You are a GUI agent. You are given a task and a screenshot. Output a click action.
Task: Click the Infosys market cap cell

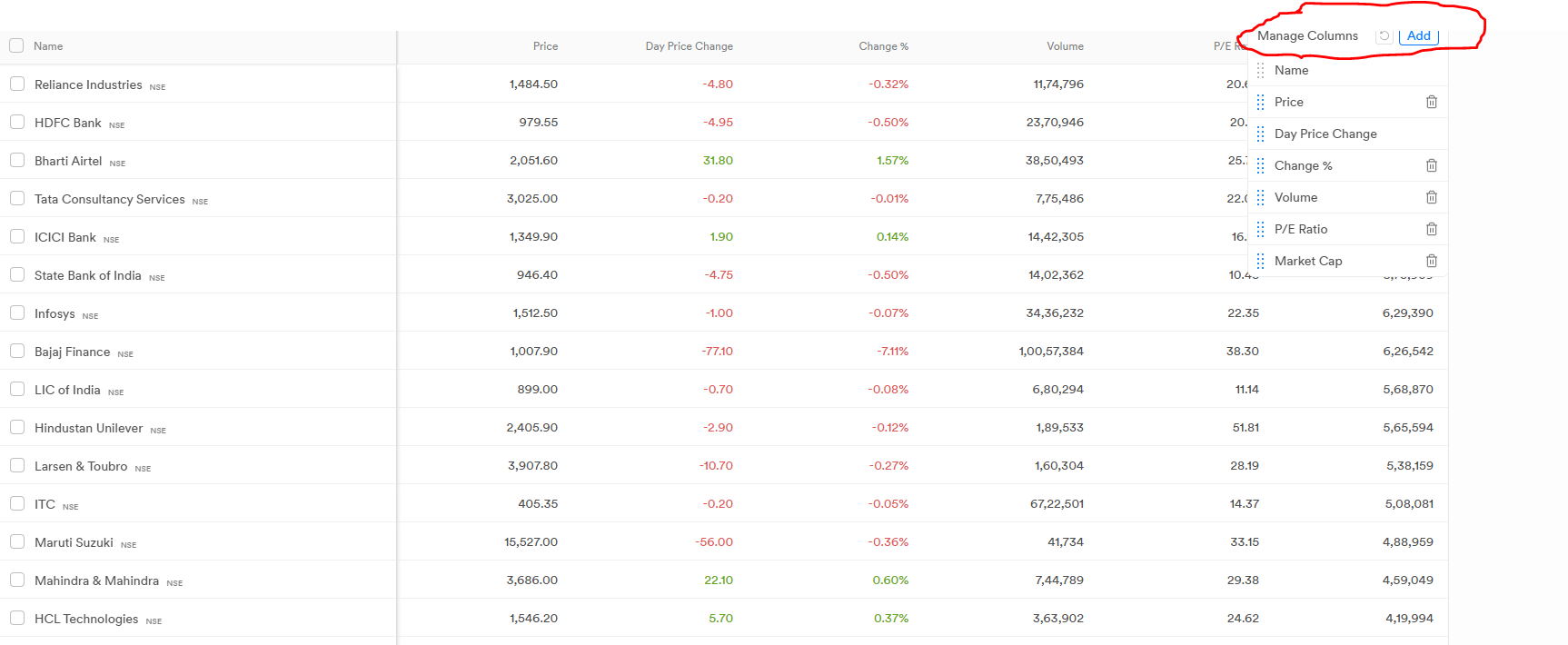tap(1407, 313)
